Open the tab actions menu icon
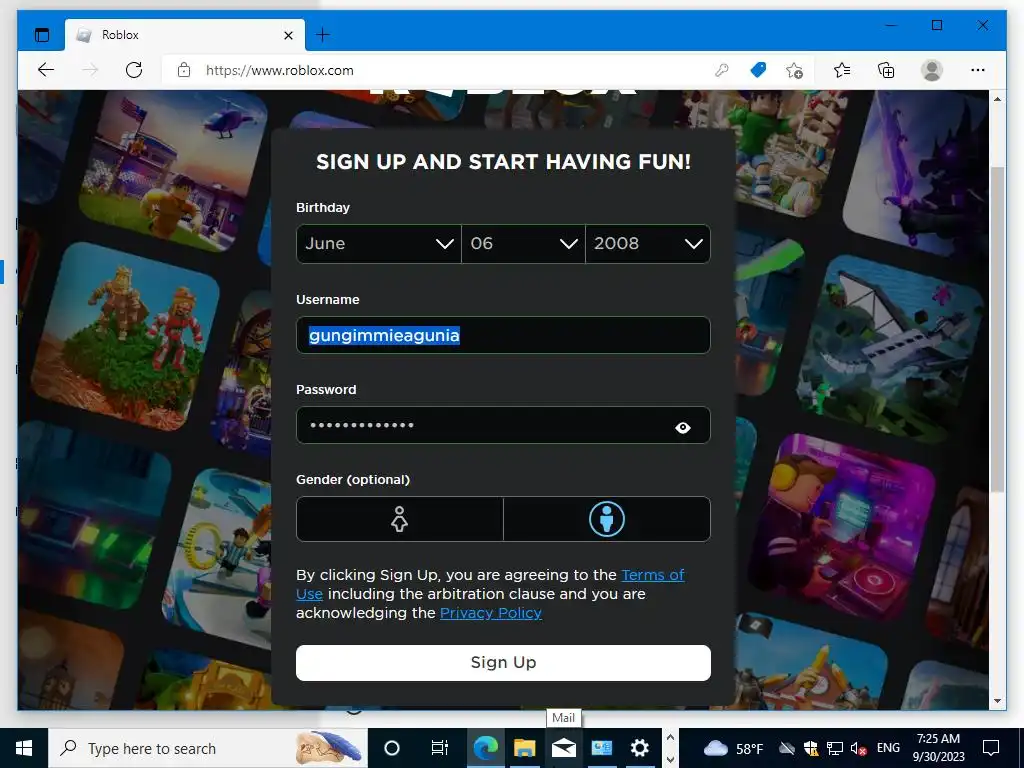Screen dimensions: 1024x768 point(42,35)
